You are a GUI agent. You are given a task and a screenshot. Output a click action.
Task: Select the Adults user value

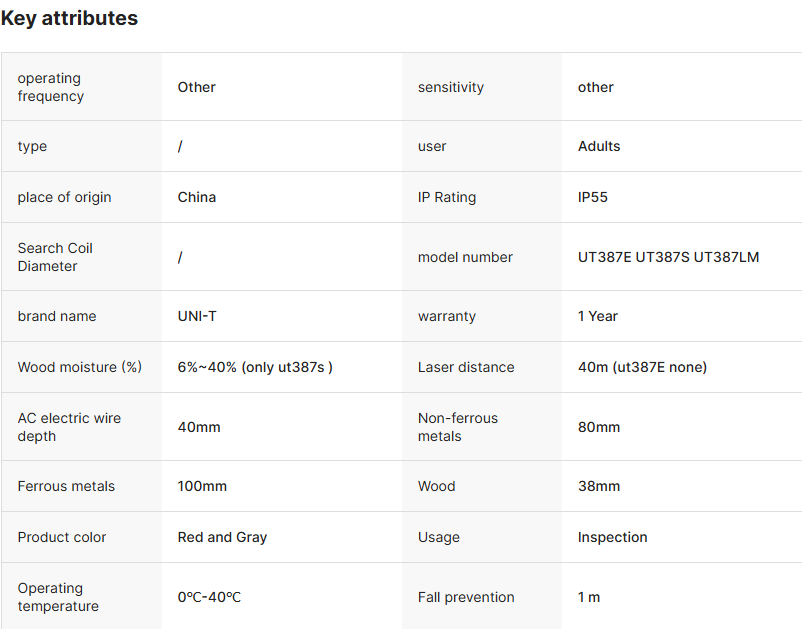(x=599, y=146)
